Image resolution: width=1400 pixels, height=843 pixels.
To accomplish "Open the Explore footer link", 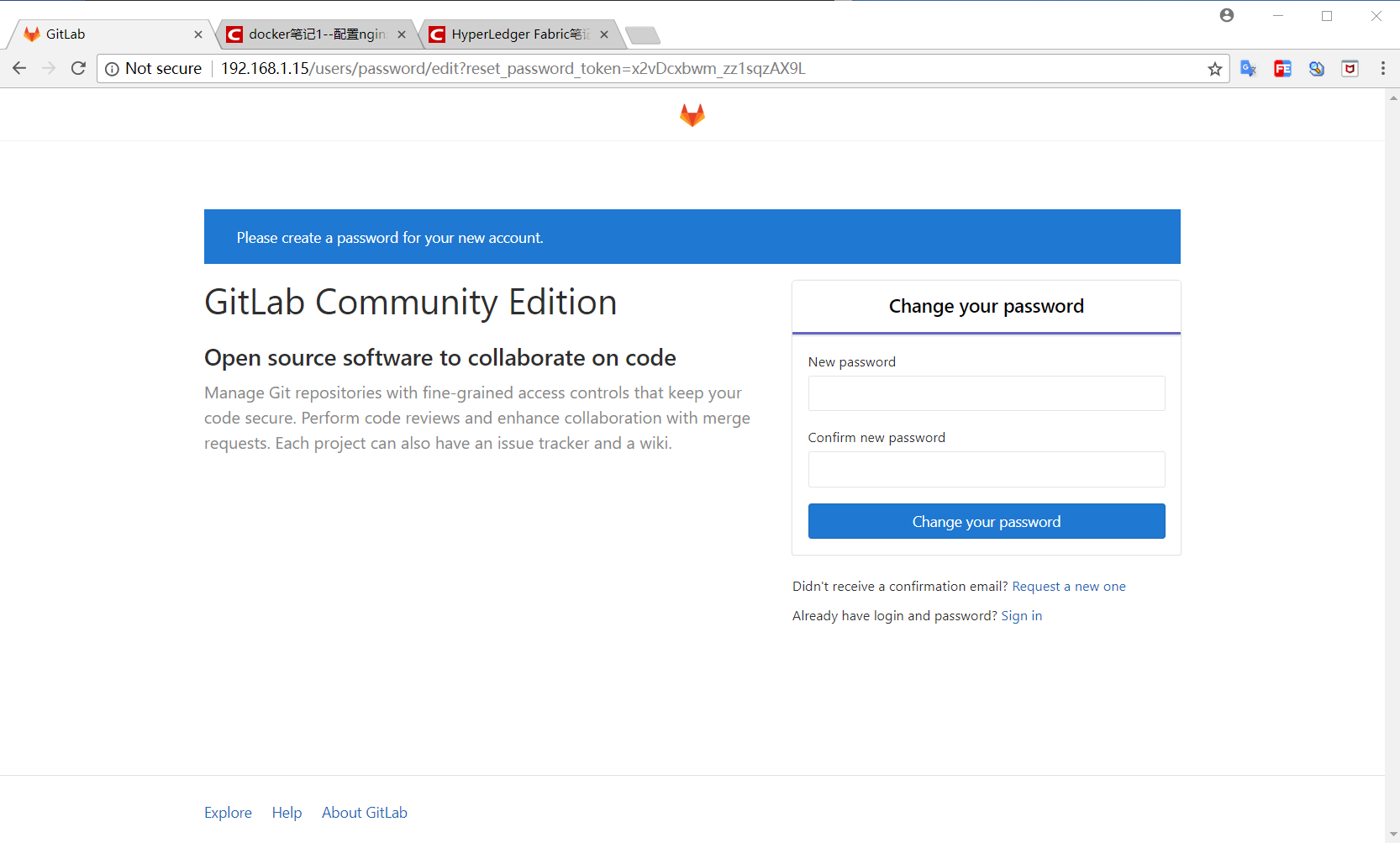I will click(x=228, y=813).
